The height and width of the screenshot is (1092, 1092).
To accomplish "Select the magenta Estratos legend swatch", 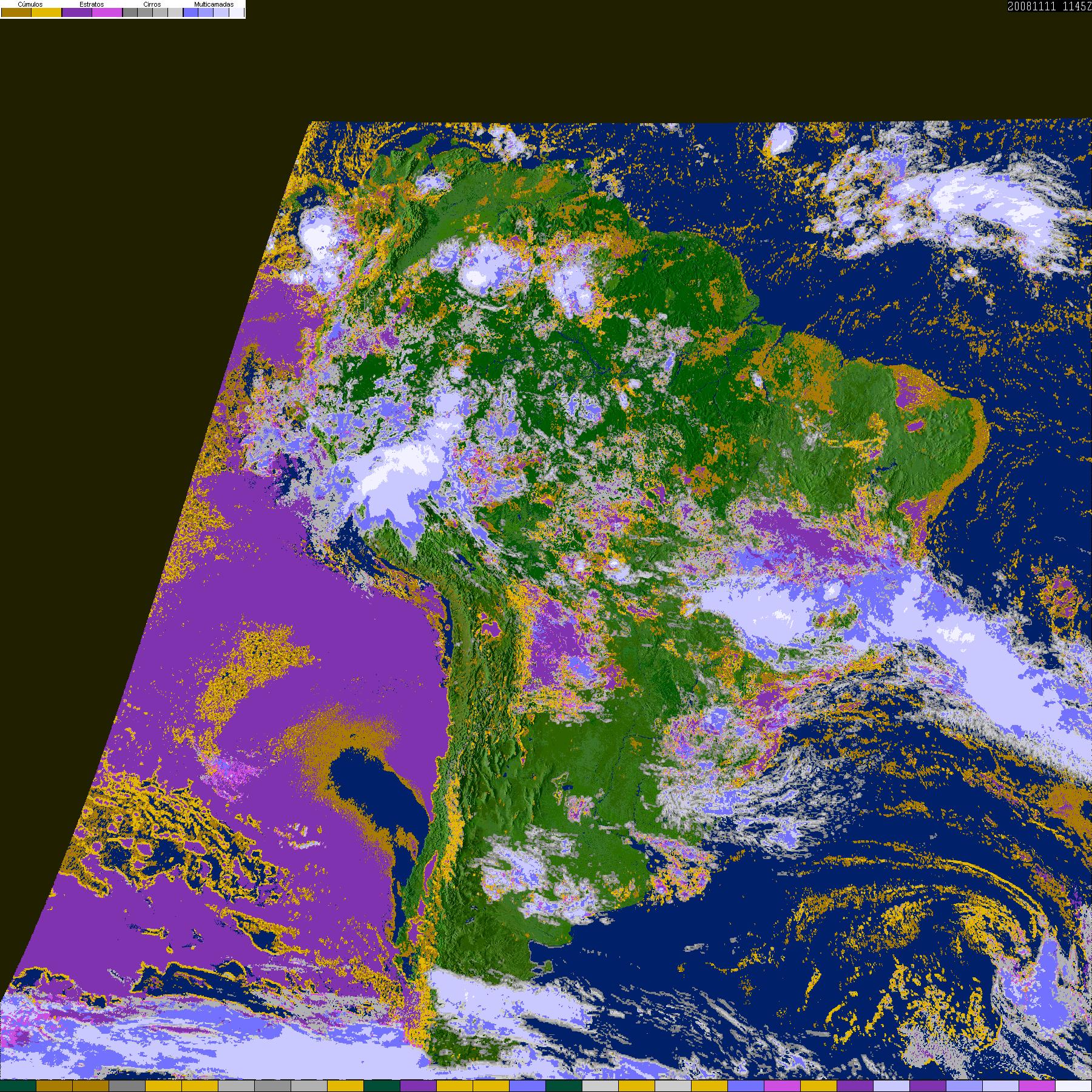I will click(107, 12).
